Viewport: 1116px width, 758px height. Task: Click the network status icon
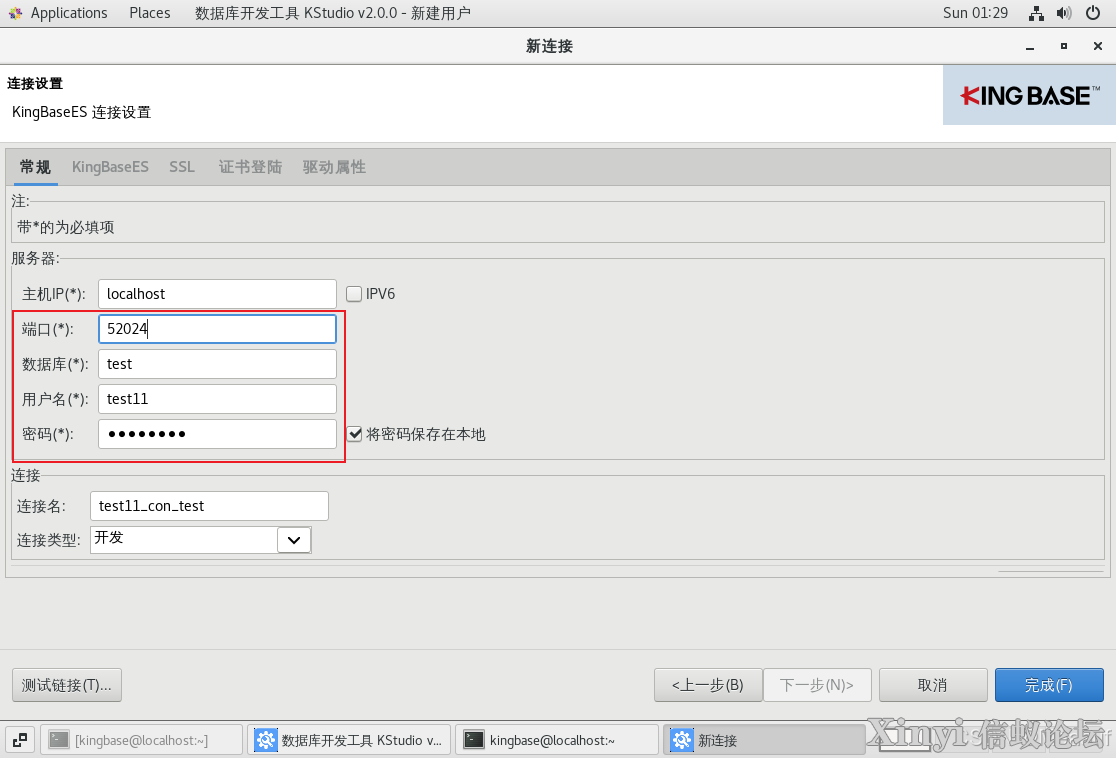coord(1036,13)
